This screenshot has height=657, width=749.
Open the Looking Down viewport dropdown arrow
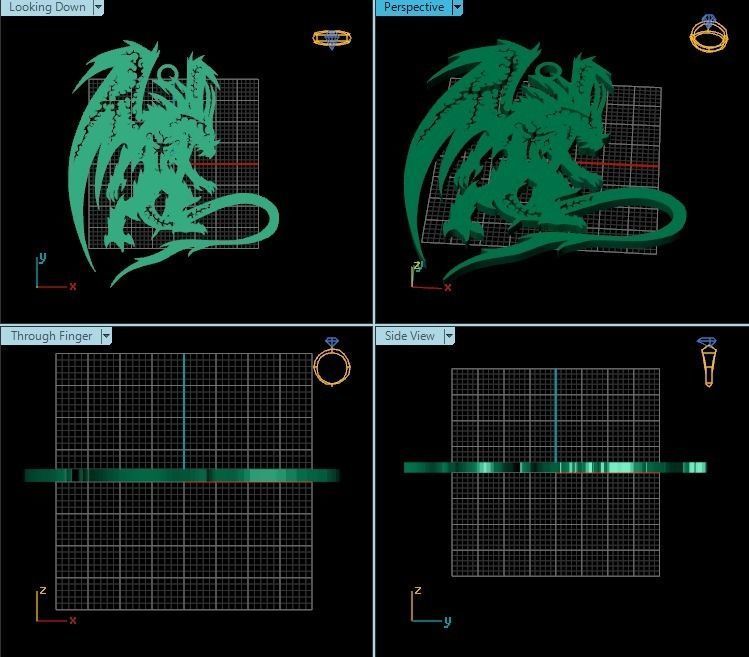pyautogui.click(x=98, y=7)
